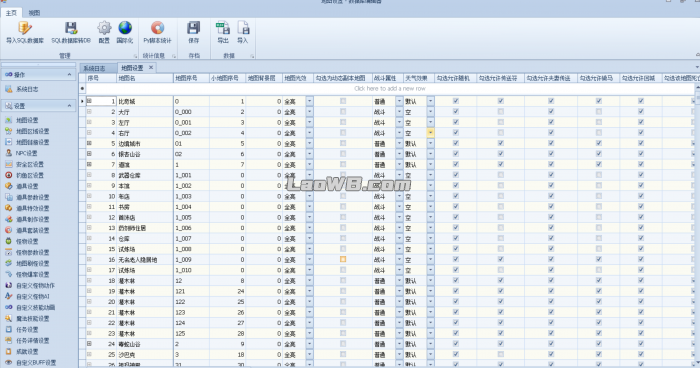
Task: Expand row 24 detail plus box
Action: coord(89,344)
